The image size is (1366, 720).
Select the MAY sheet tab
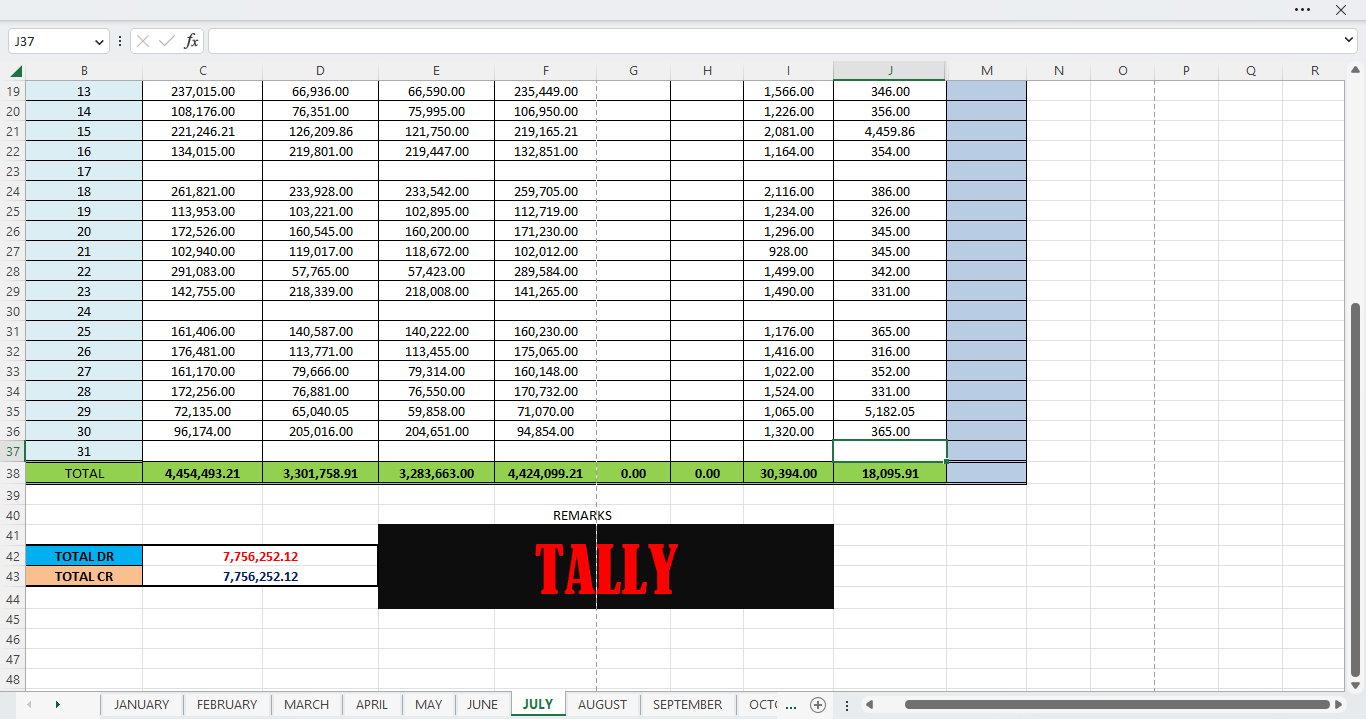click(429, 705)
